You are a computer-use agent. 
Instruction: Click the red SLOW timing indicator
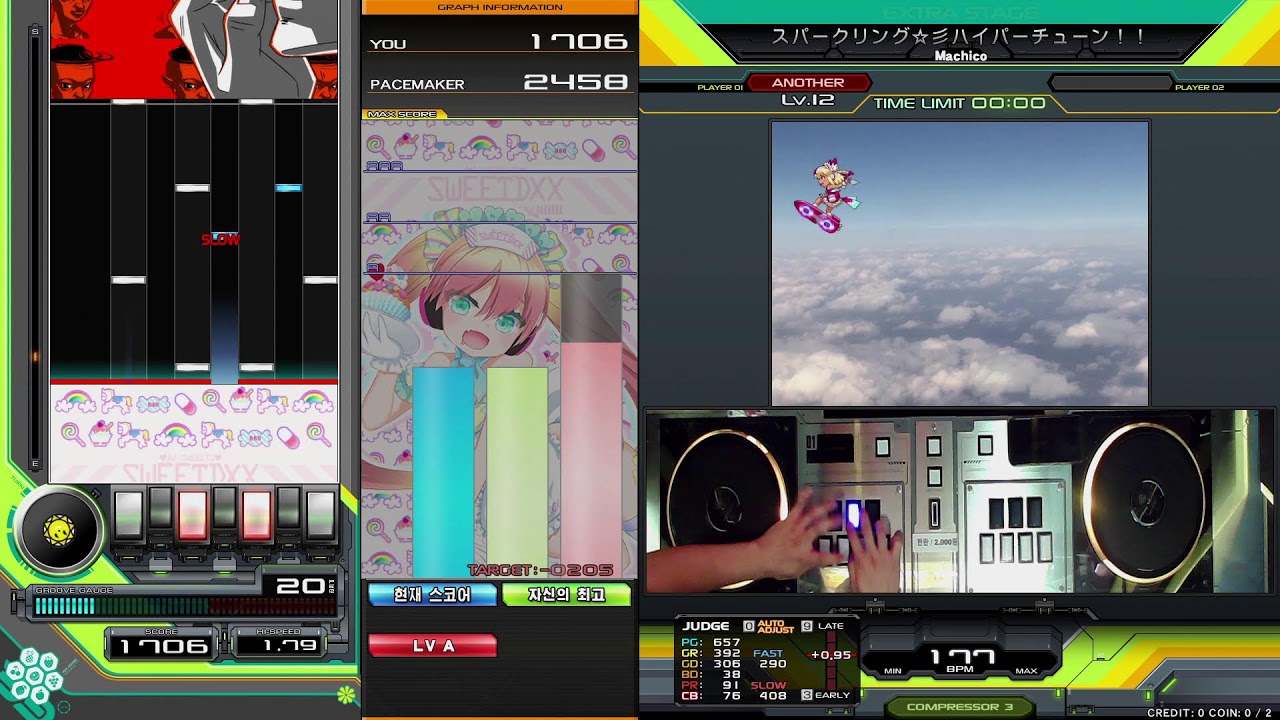(220, 239)
